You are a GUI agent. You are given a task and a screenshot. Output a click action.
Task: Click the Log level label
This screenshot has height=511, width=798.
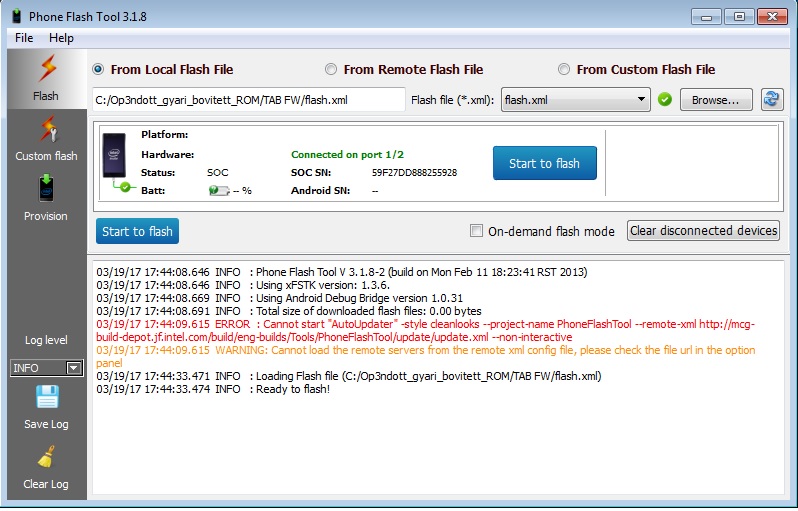click(x=46, y=340)
